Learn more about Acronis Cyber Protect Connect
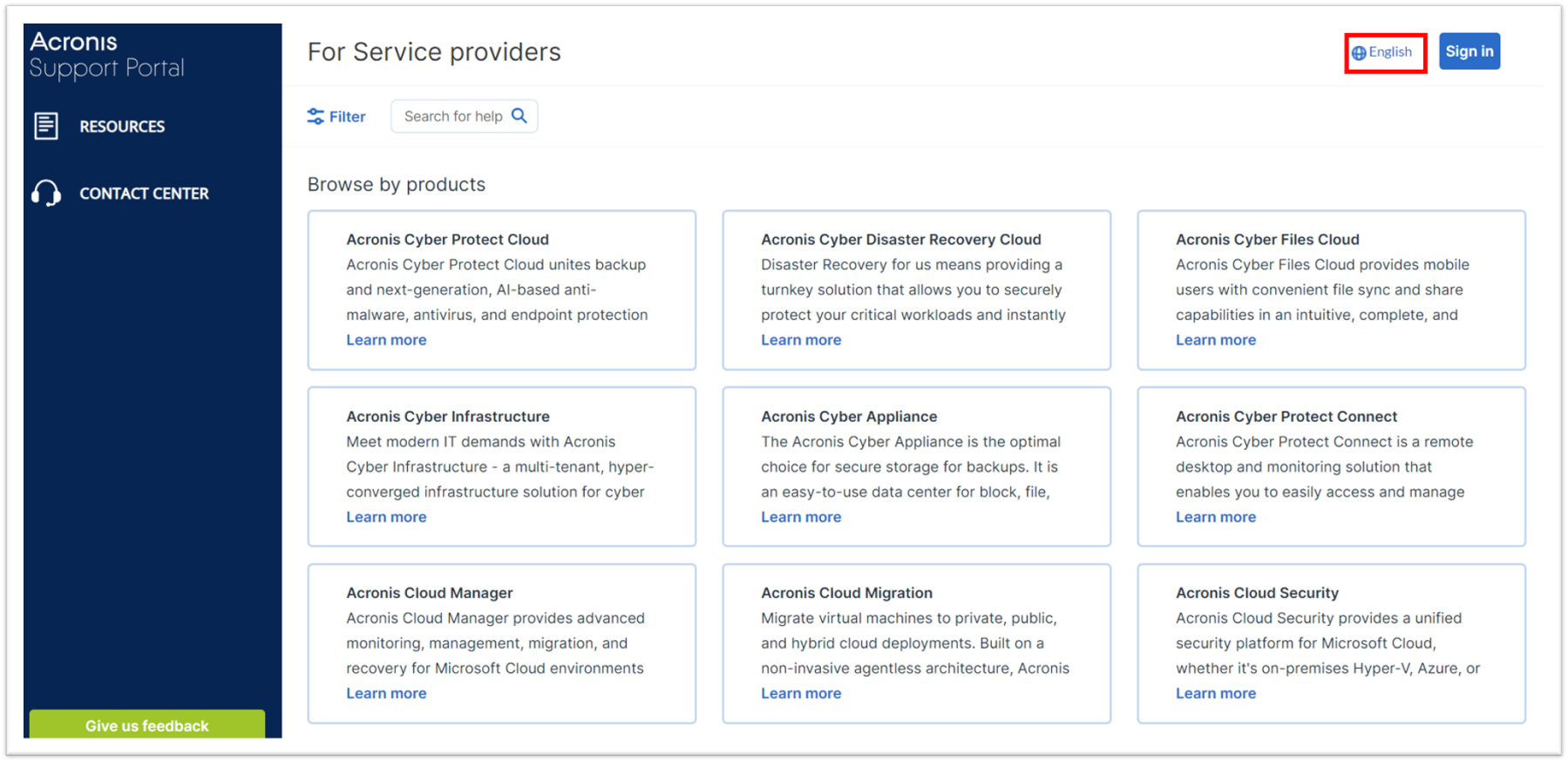Viewport: 1568px width, 762px height. pos(1215,517)
